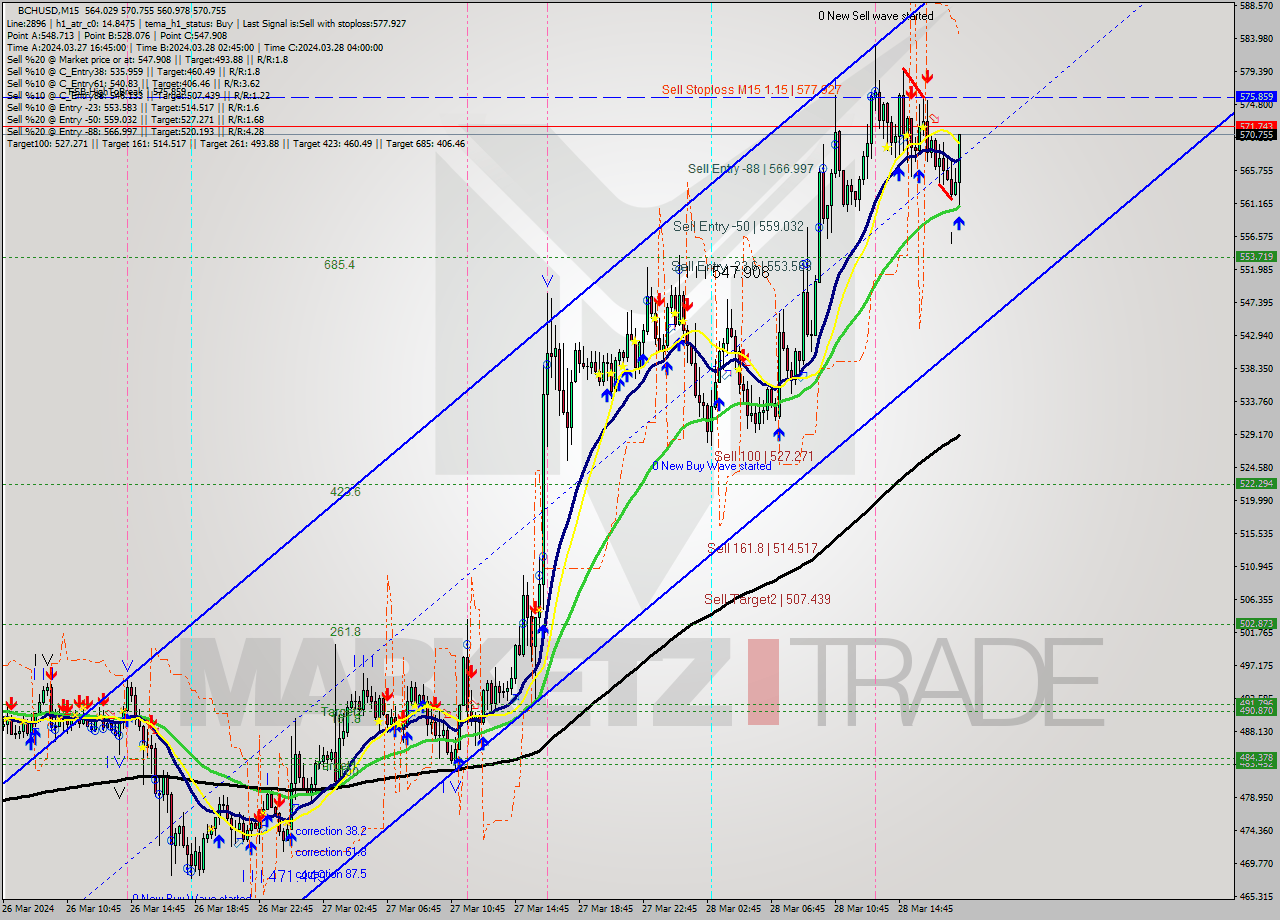Click the 465.315 price axis value

1256,896
